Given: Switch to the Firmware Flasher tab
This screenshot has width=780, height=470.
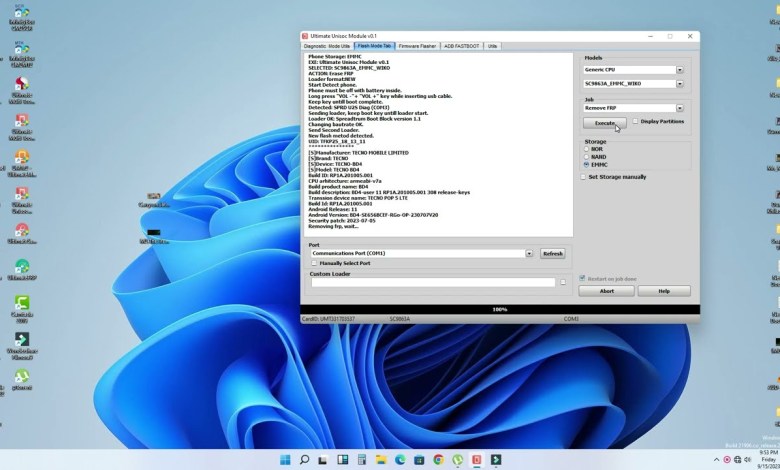Looking at the screenshot, I should click(418, 46).
